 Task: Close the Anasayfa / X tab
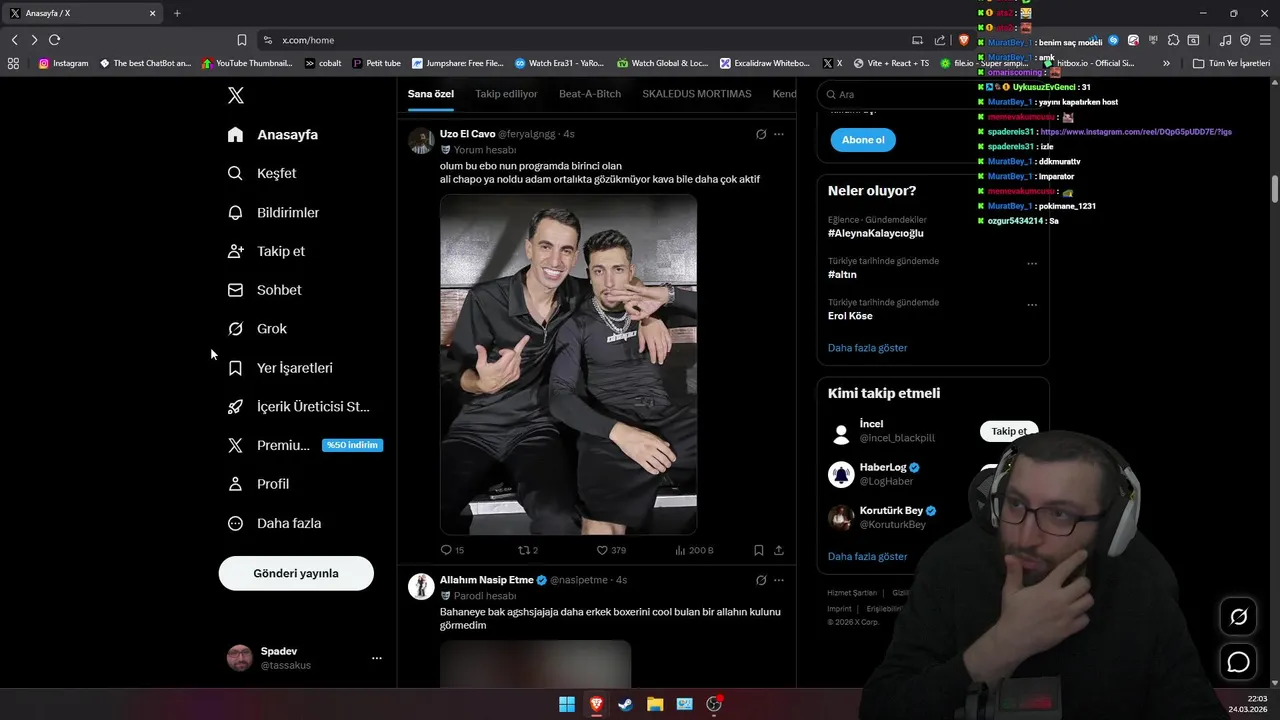point(153,13)
